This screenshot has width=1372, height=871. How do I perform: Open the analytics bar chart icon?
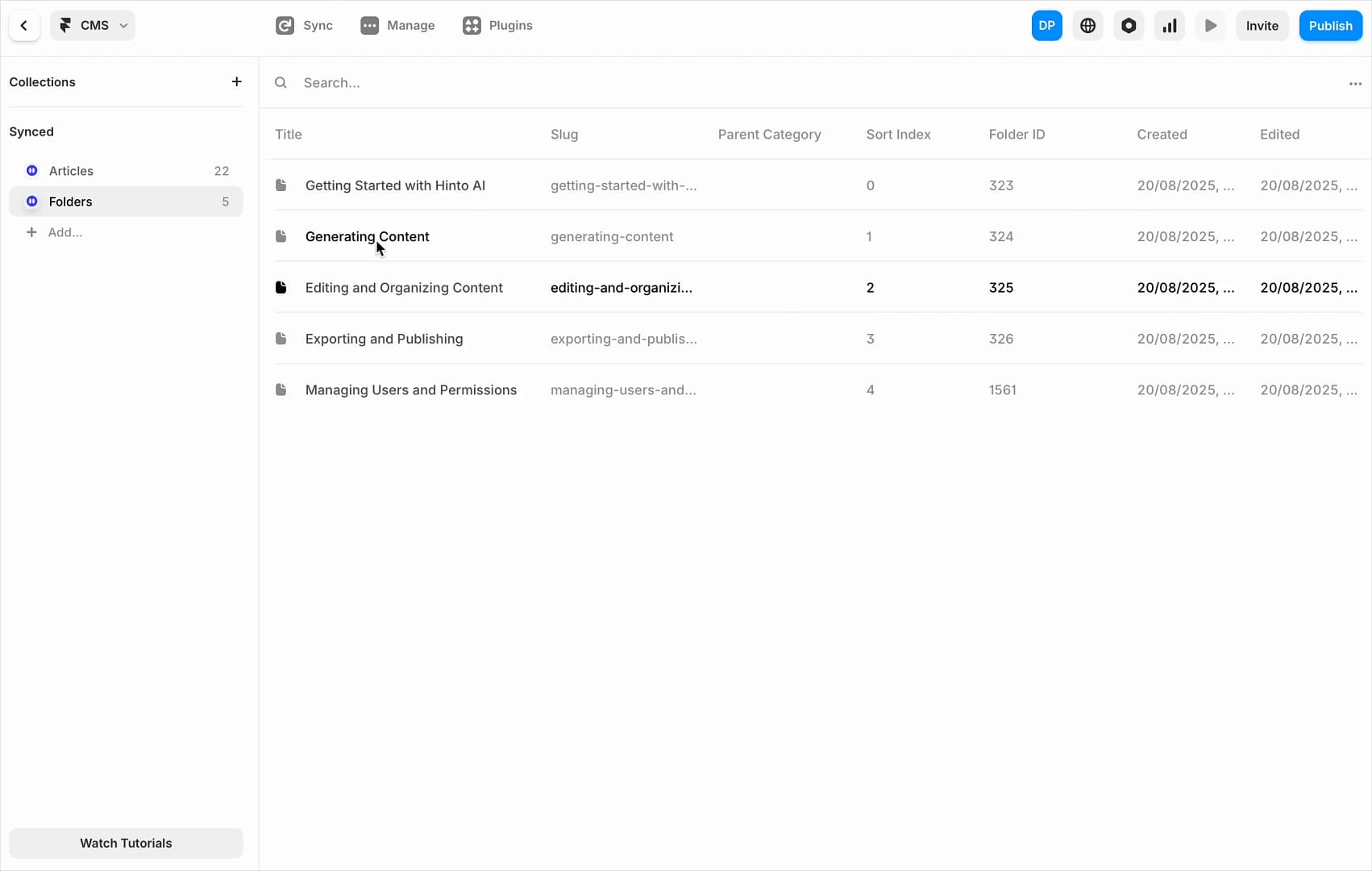pyautogui.click(x=1170, y=26)
